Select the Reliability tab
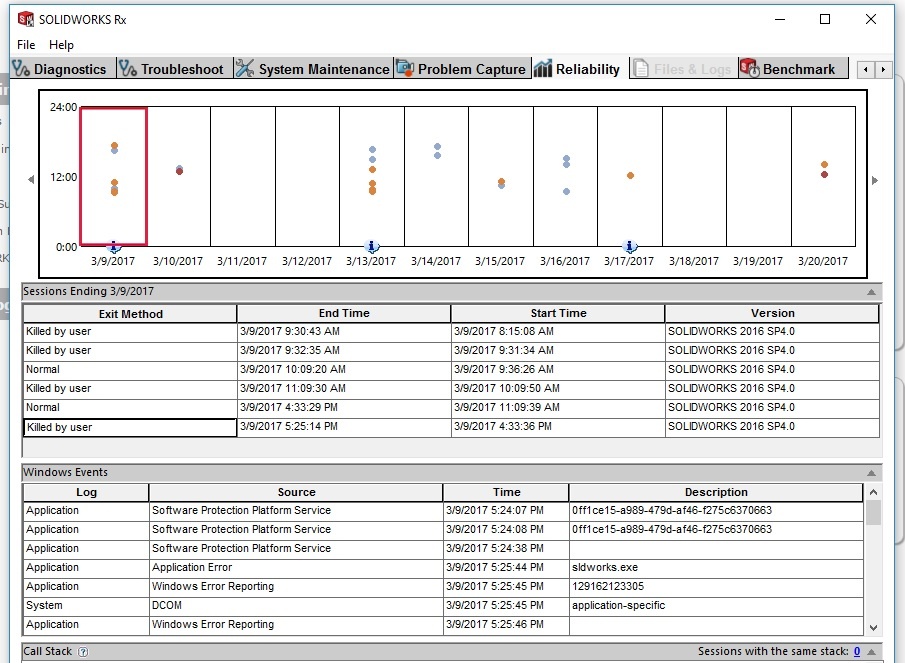905x663 pixels. coord(579,69)
